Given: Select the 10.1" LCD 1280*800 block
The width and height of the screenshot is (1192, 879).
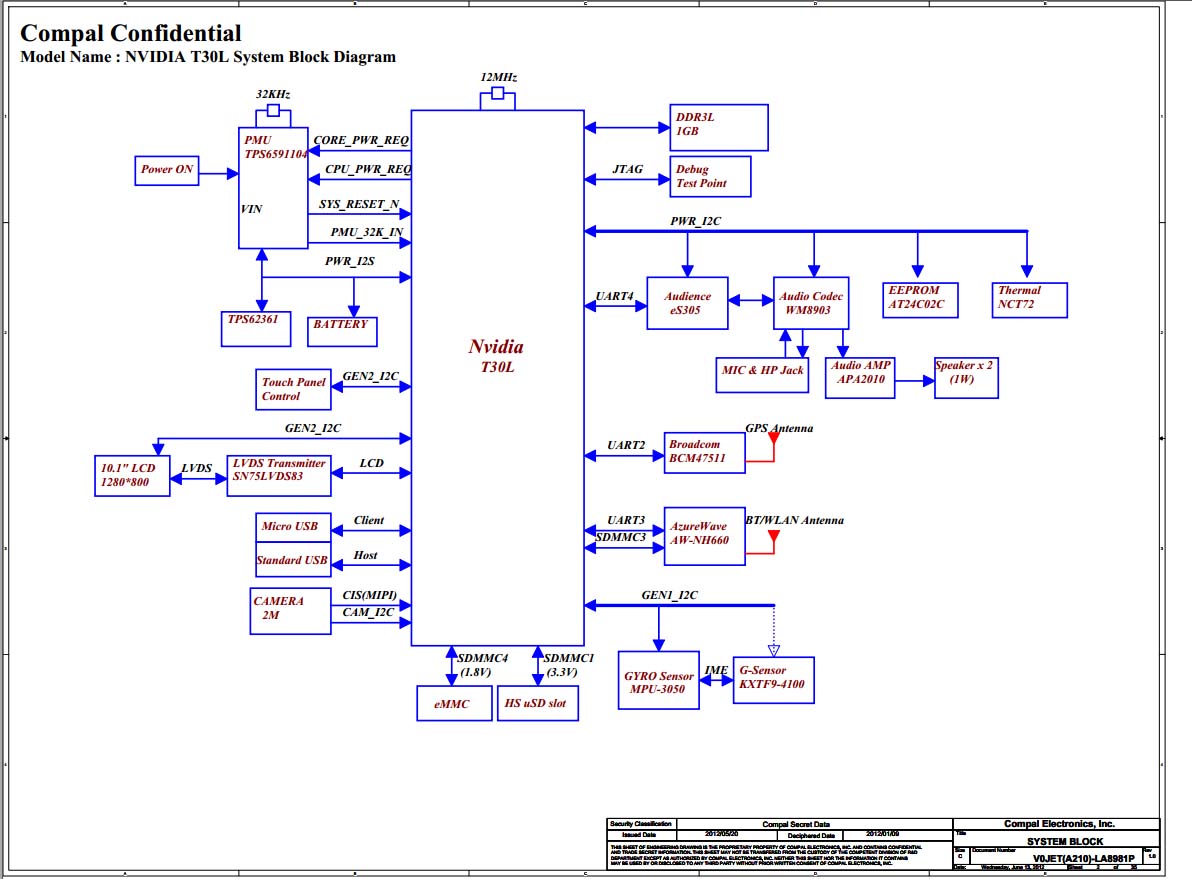Looking at the screenshot, I should click(132, 476).
